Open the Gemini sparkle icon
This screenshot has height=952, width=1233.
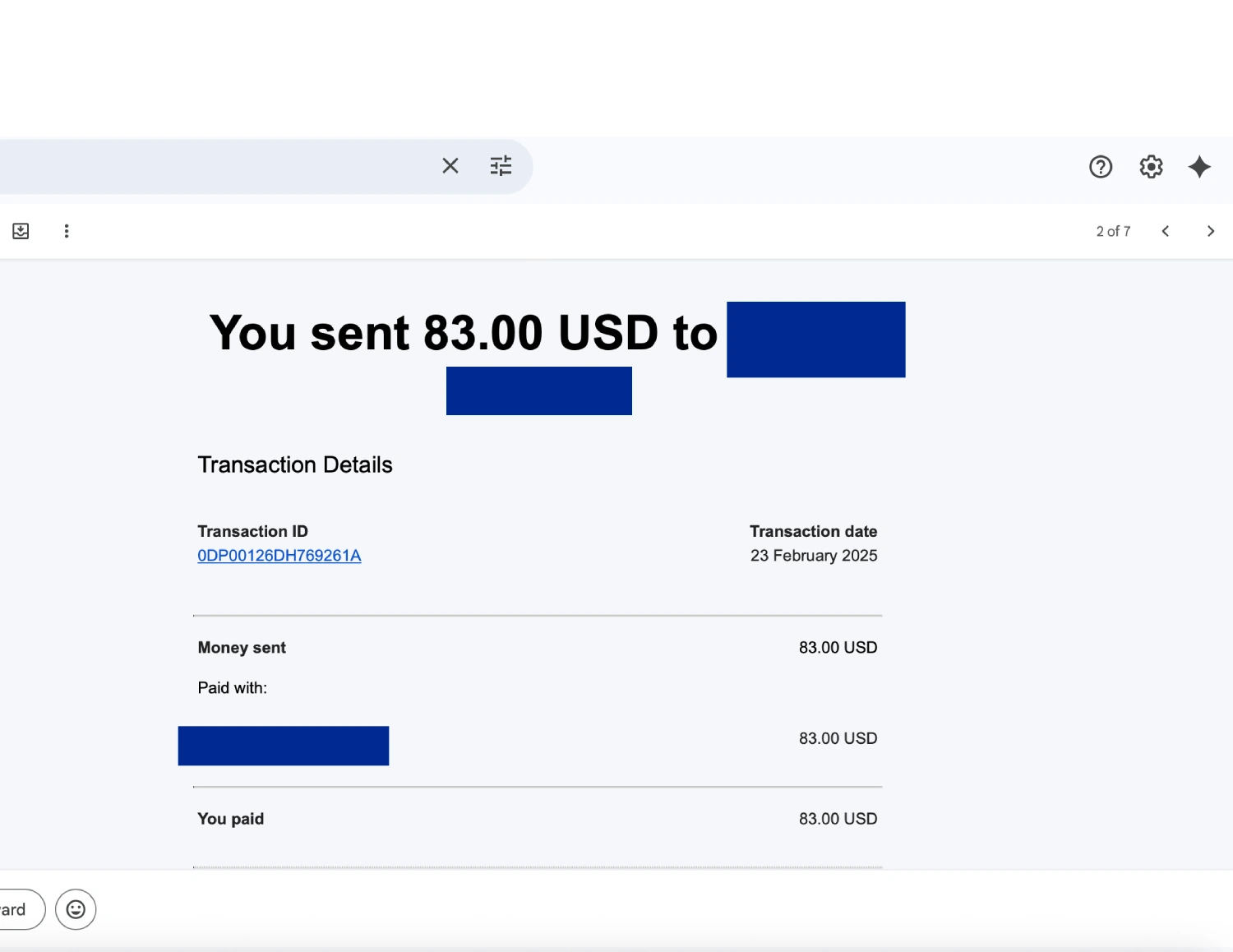pyautogui.click(x=1199, y=167)
